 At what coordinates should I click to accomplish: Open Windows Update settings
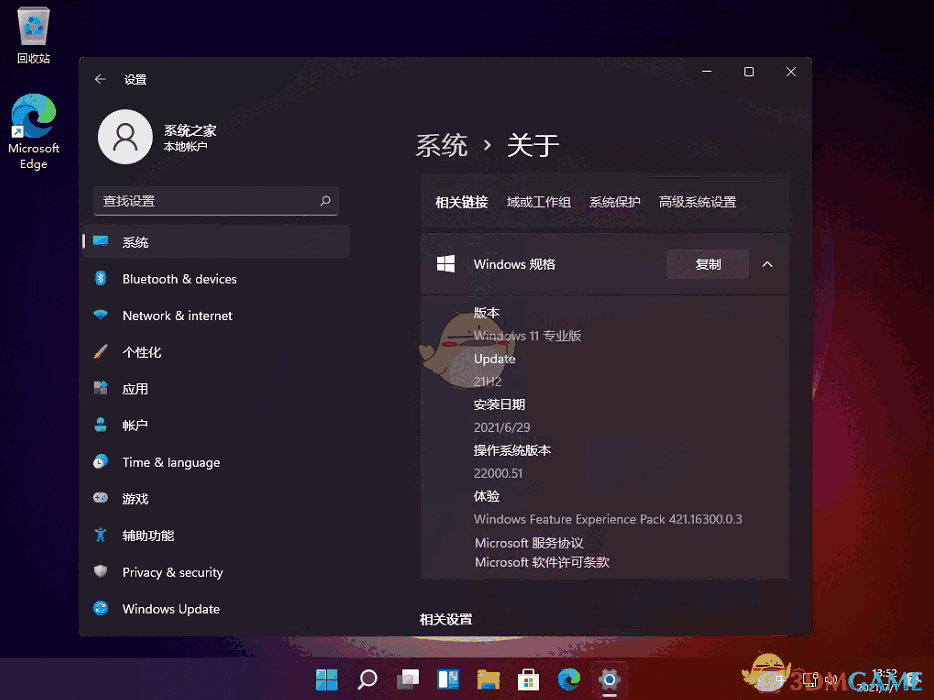pyautogui.click(x=170, y=608)
